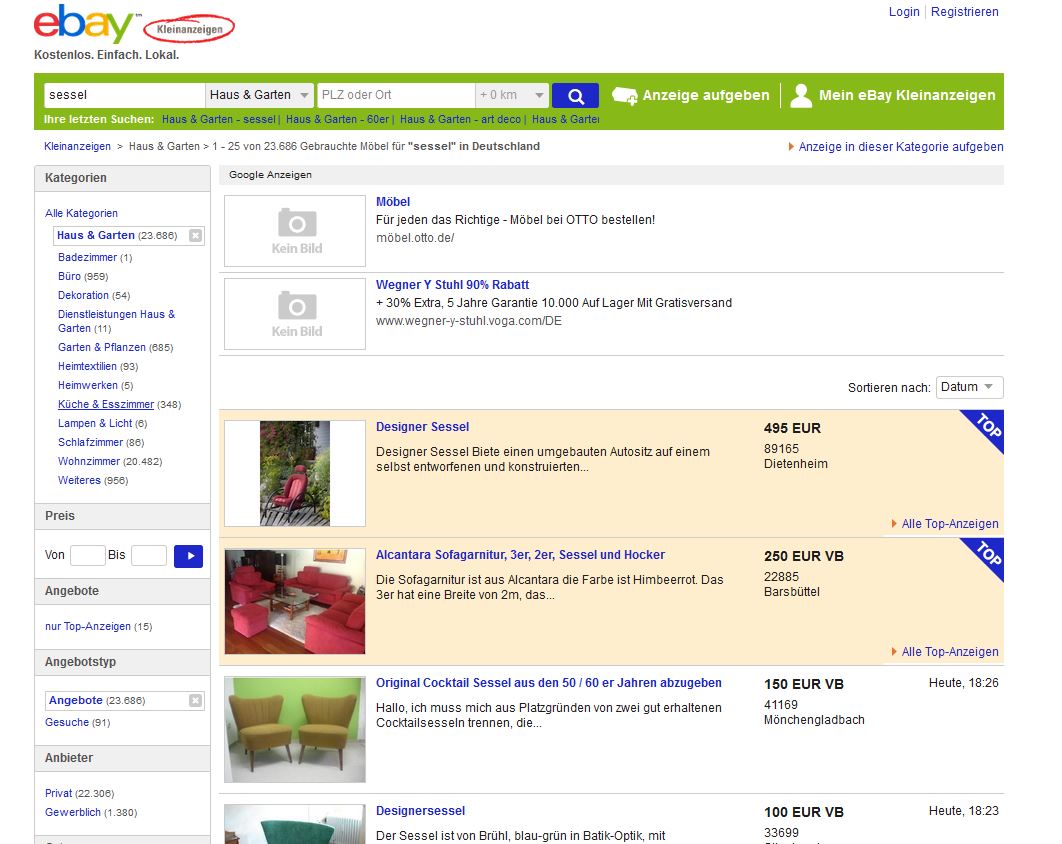Screen dimensions: 1062x844
Task: Click the search keyword field containing sessel
Action: [x=125, y=96]
